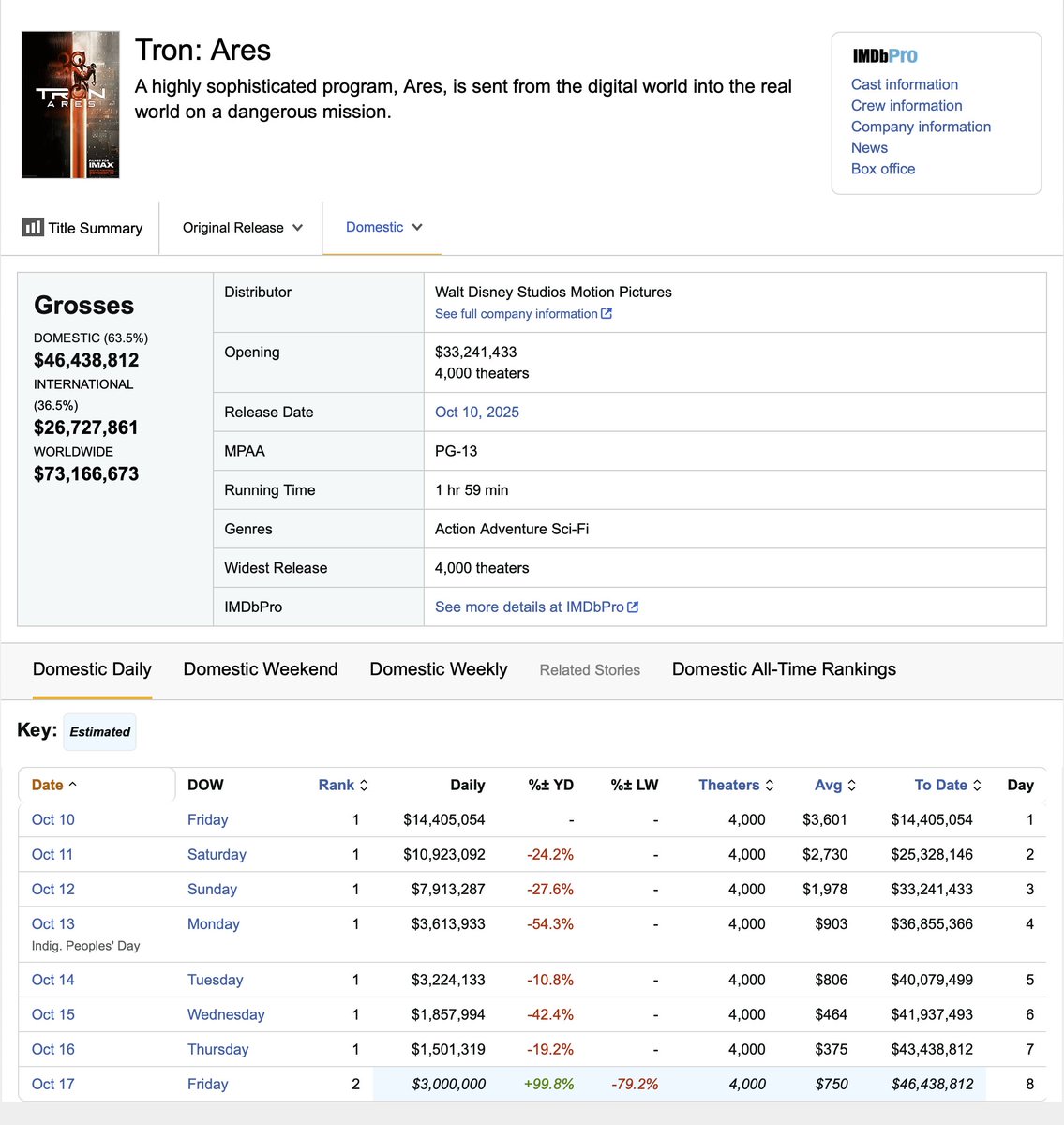1064x1125 pixels.
Task: Open the Original Release dropdown
Action: pyautogui.click(x=242, y=227)
